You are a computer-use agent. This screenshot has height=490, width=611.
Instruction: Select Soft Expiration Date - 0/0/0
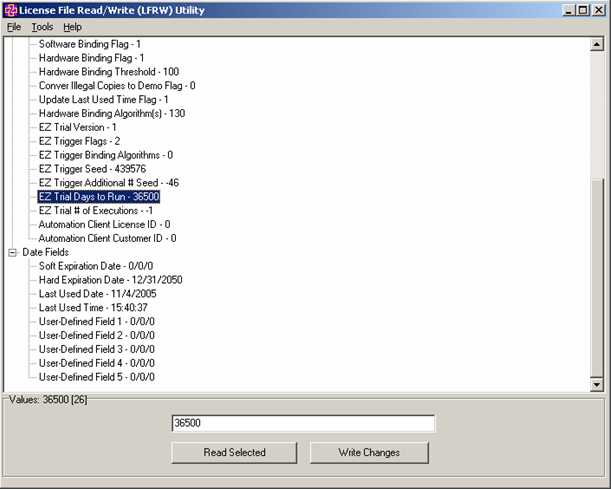95,266
